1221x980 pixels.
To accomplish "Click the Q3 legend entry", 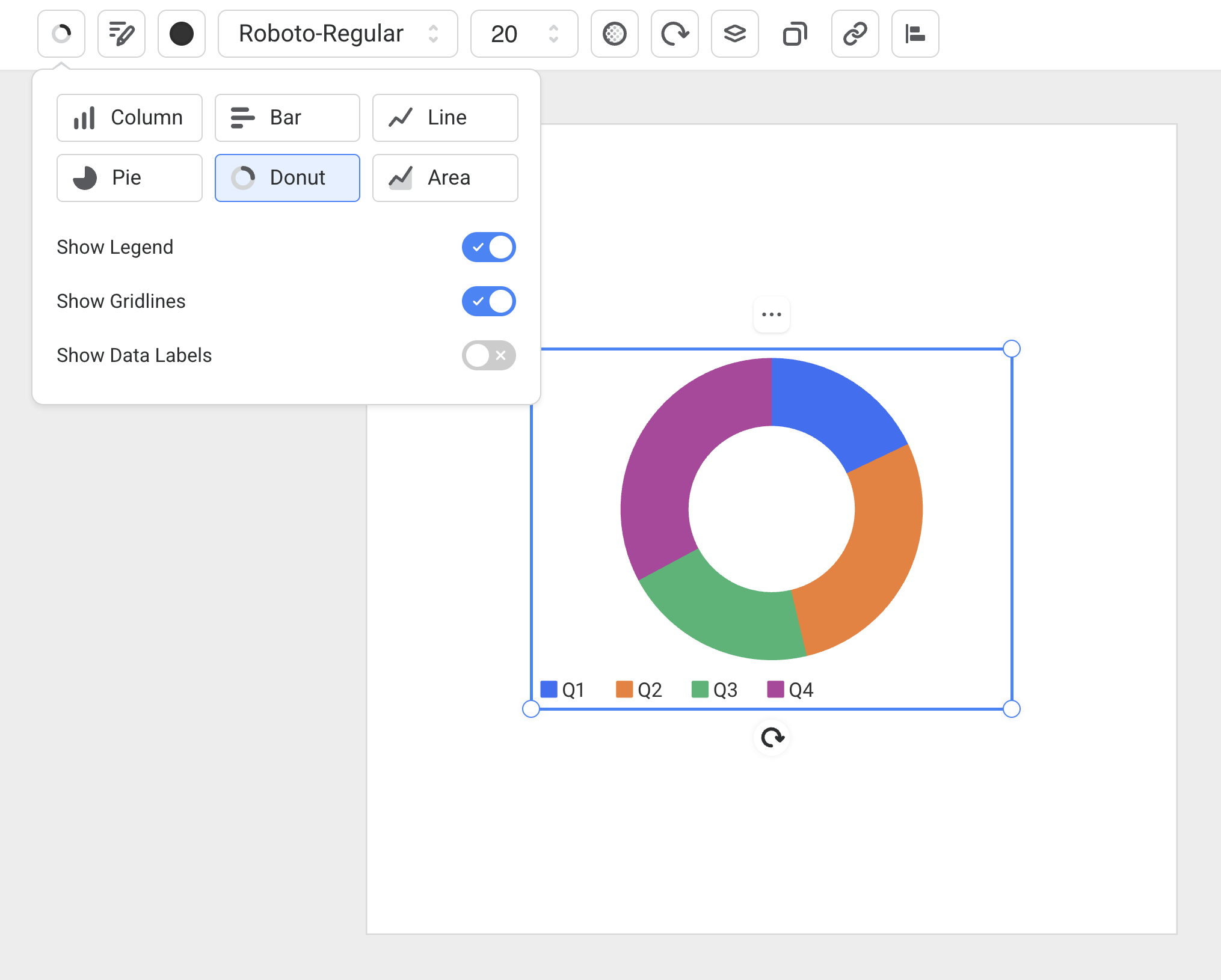I will pyautogui.click(x=715, y=690).
